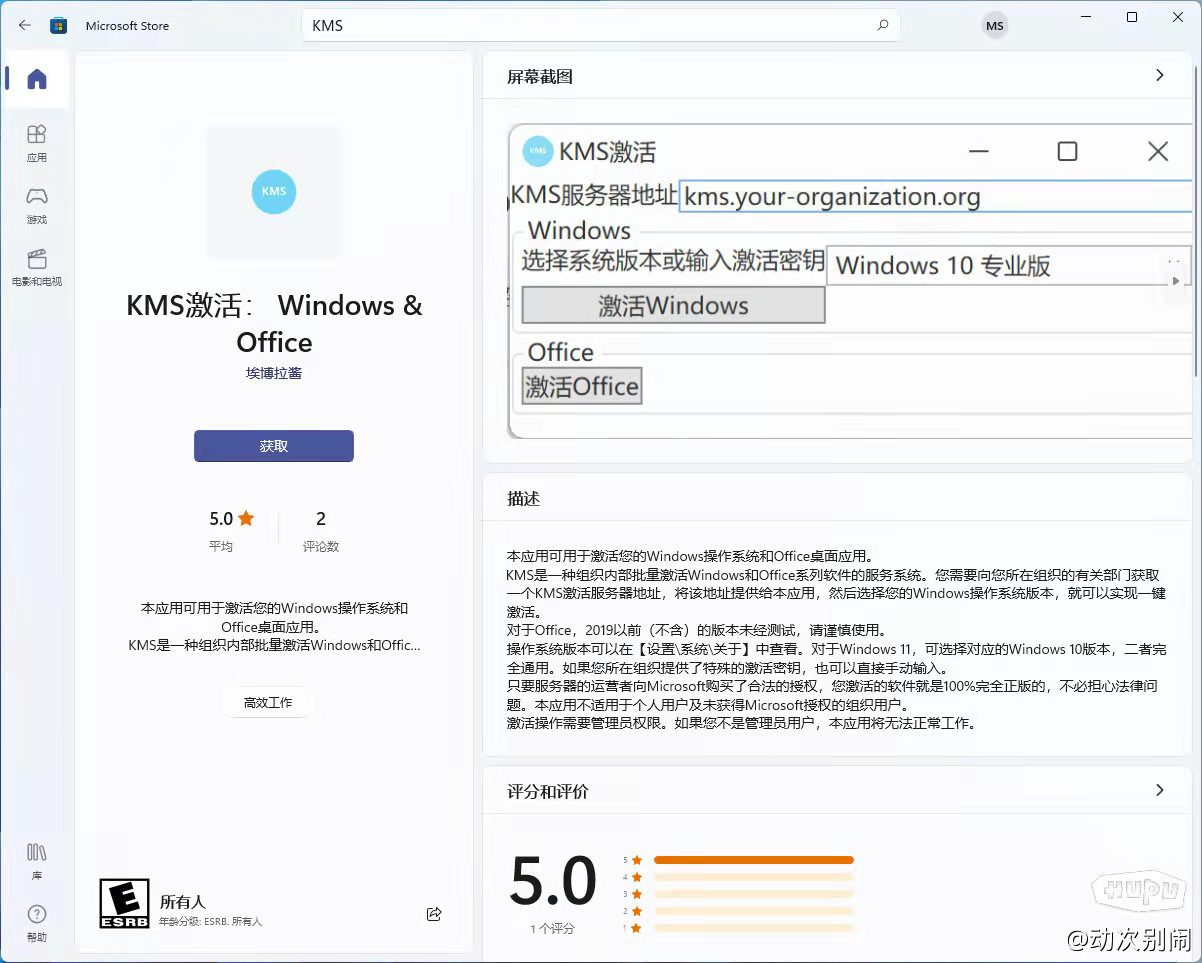This screenshot has width=1202, height=963.
Task: Minimize the Microsoft Store window
Action: tap(1086, 17)
